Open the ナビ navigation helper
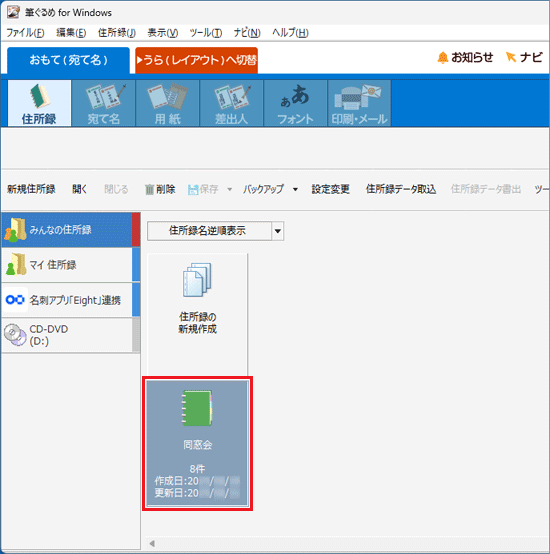550x554 pixels. 524,57
